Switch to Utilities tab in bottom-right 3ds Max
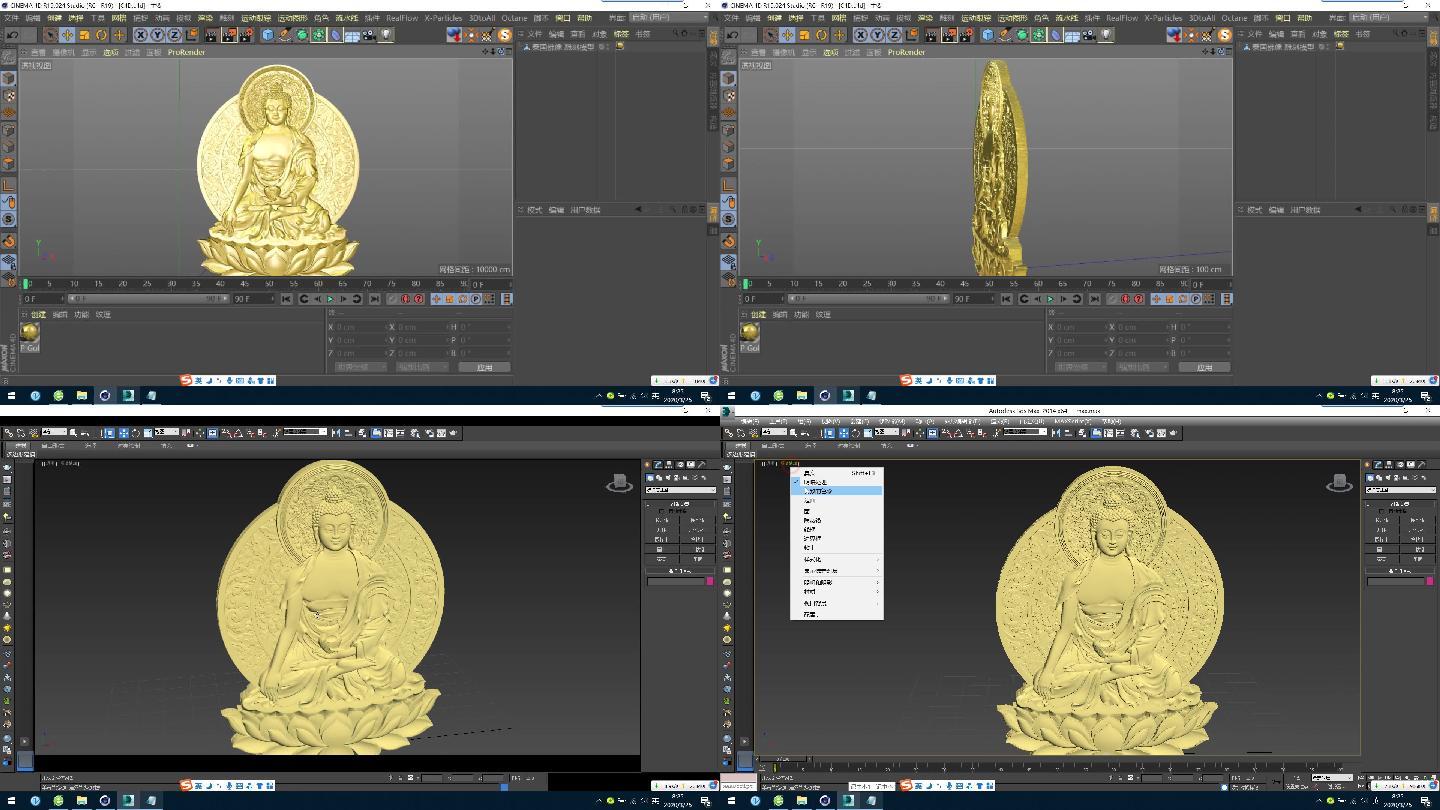The image size is (1440, 810). click(1421, 464)
